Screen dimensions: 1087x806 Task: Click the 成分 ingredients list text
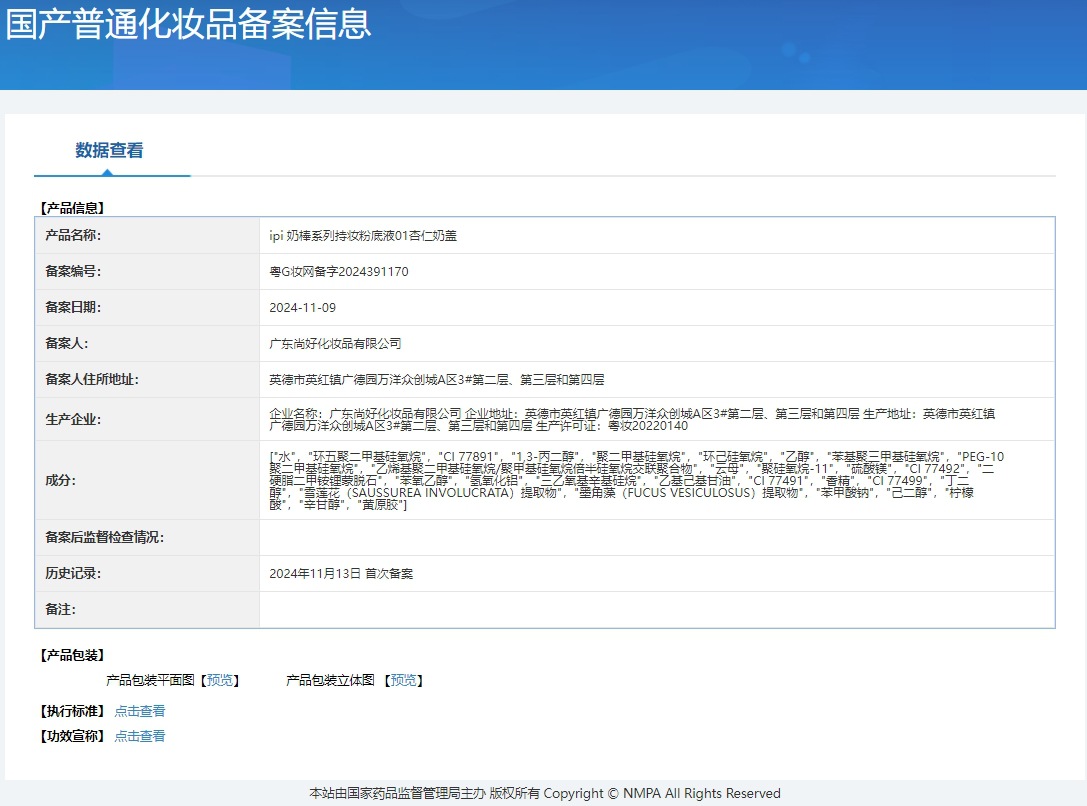(x=636, y=480)
